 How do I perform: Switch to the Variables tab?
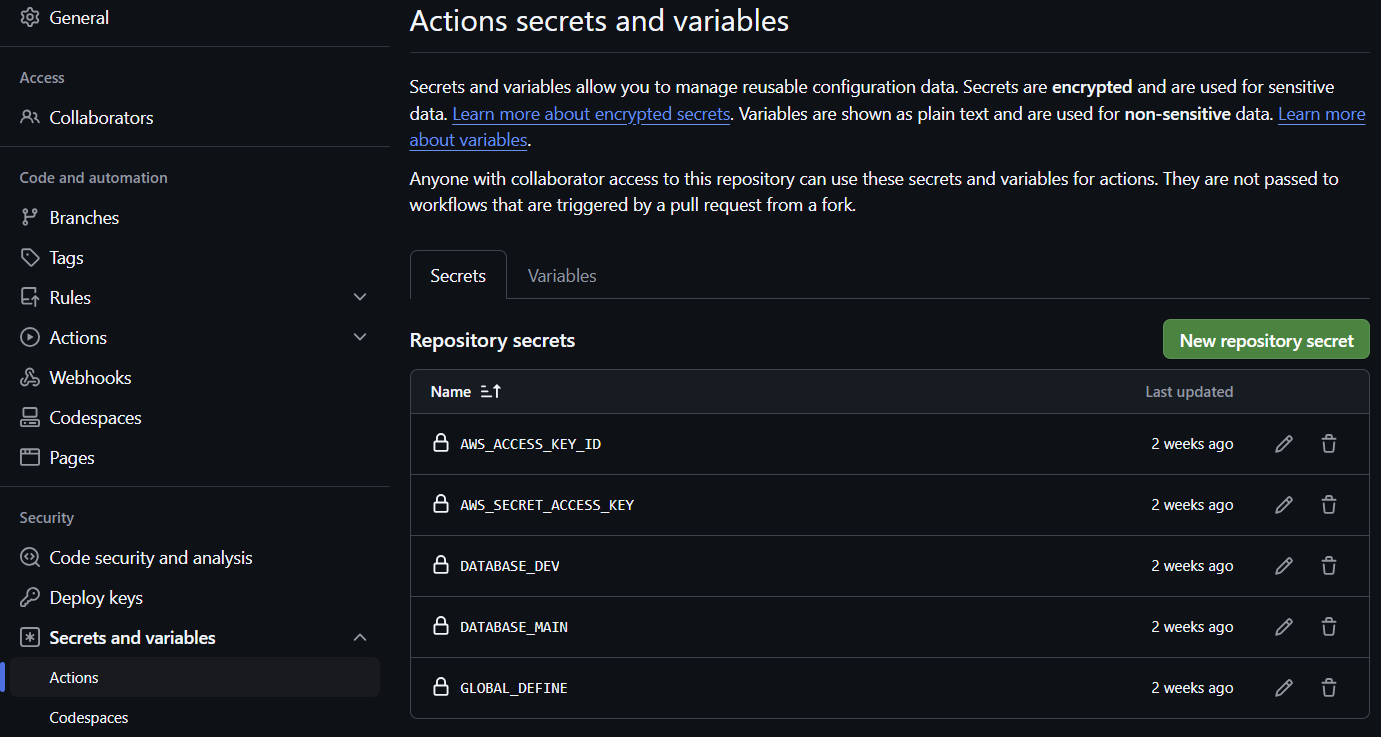pos(561,275)
